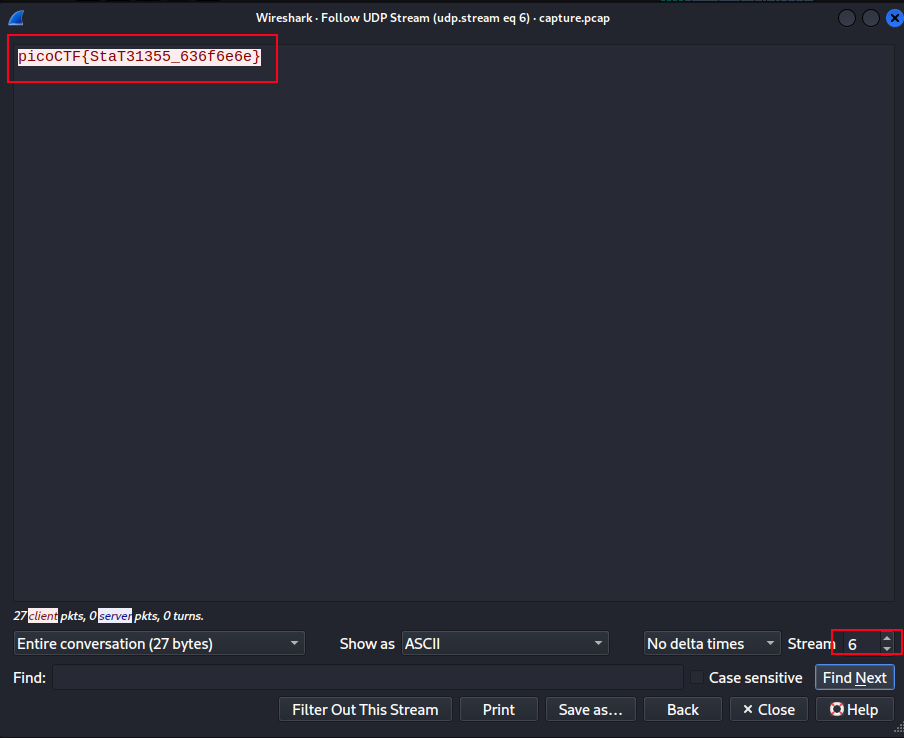Enable the Case sensitive checkbox
904x738 pixels.
coord(698,678)
